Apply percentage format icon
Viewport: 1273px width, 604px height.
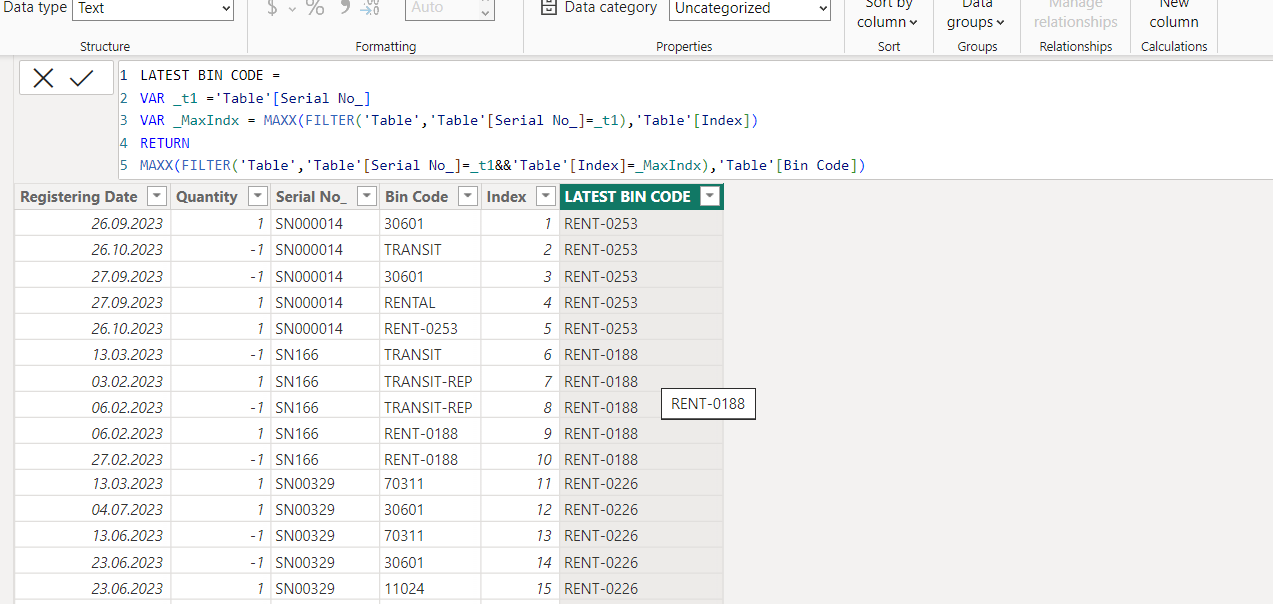[x=315, y=8]
